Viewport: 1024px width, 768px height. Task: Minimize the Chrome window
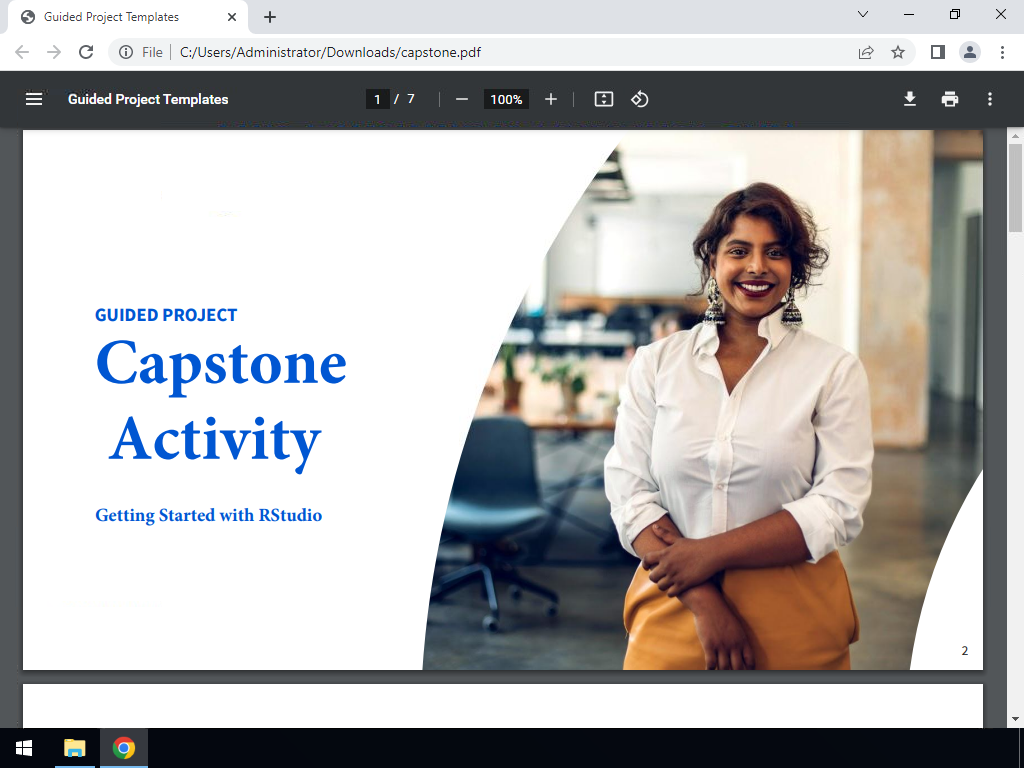point(908,14)
